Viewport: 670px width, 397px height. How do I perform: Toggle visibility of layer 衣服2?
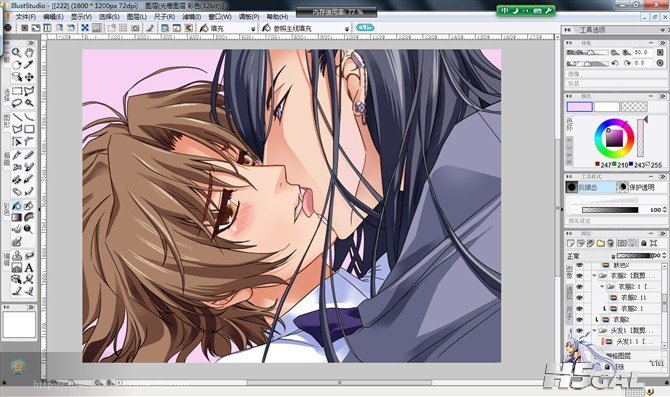click(x=580, y=320)
